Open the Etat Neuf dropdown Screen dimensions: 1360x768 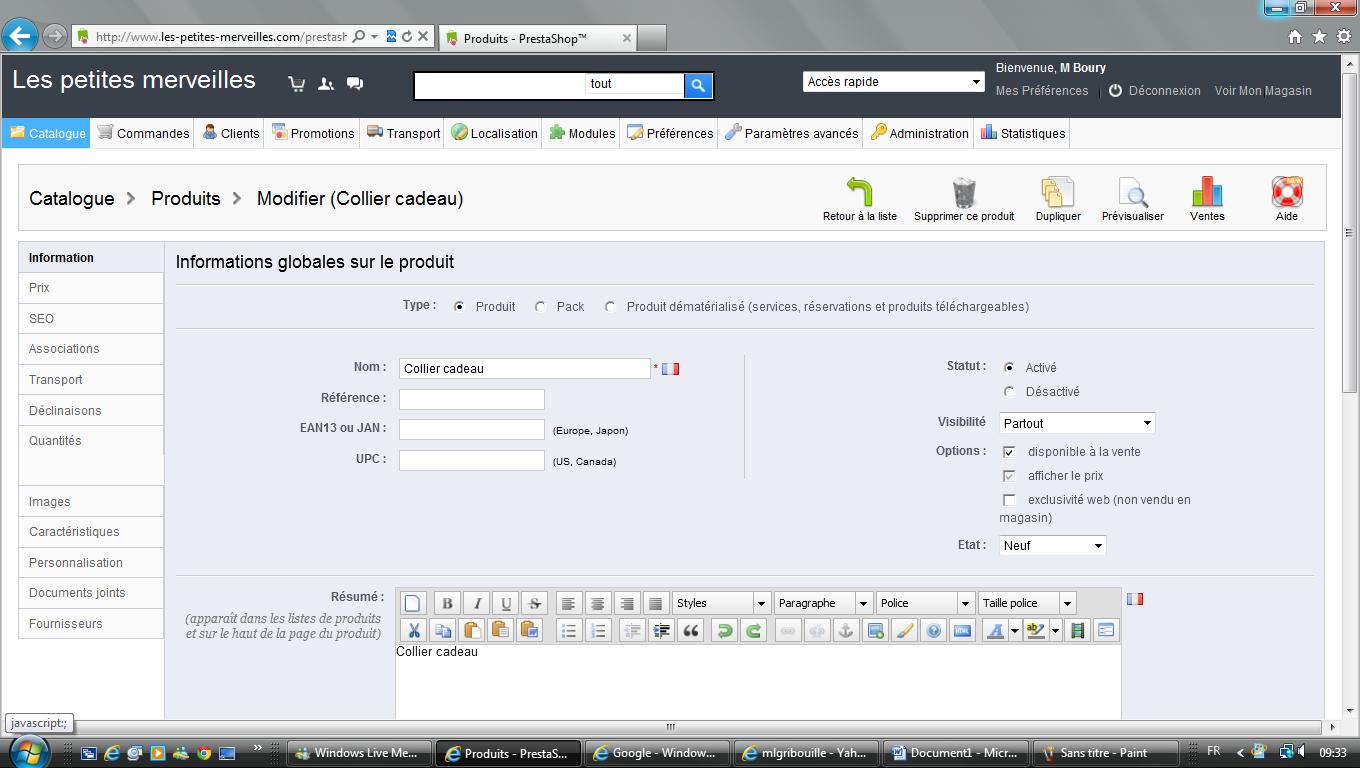point(1053,546)
